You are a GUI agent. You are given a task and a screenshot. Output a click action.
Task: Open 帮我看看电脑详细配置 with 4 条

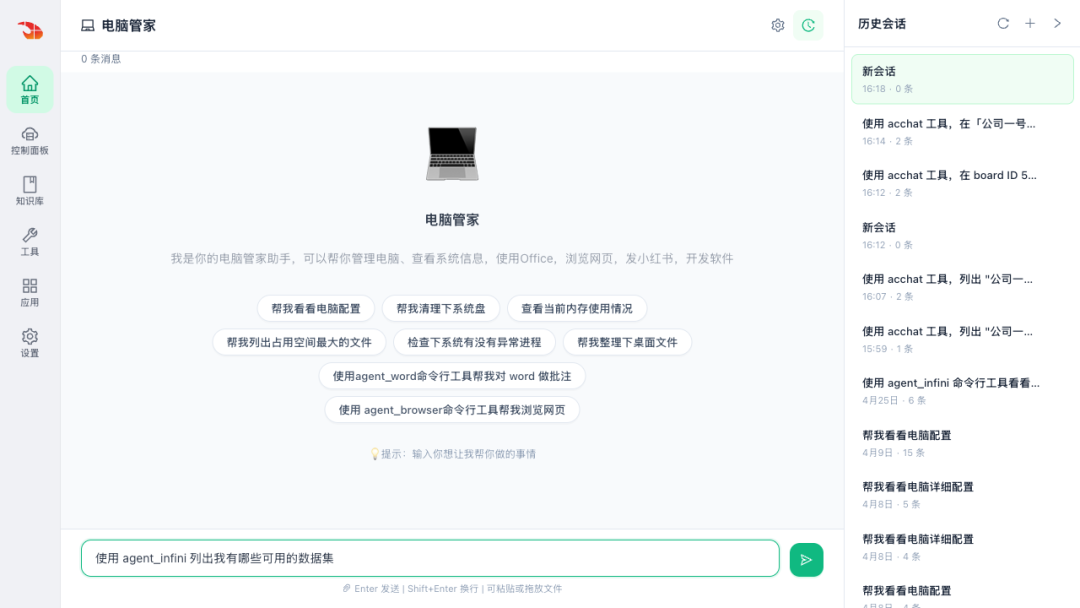point(962,547)
